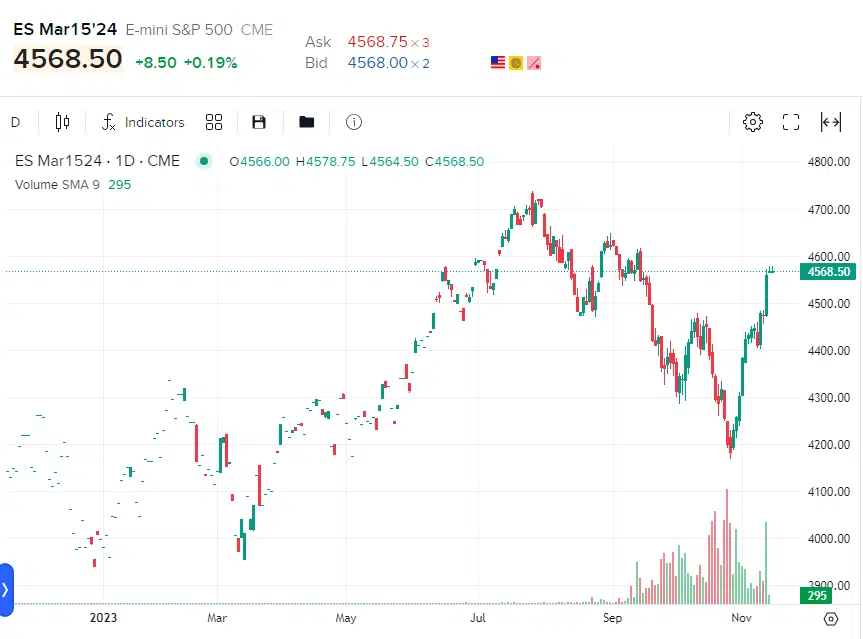Click the time axis target icon bottom right
The height and width of the screenshot is (639, 863).
click(830, 619)
